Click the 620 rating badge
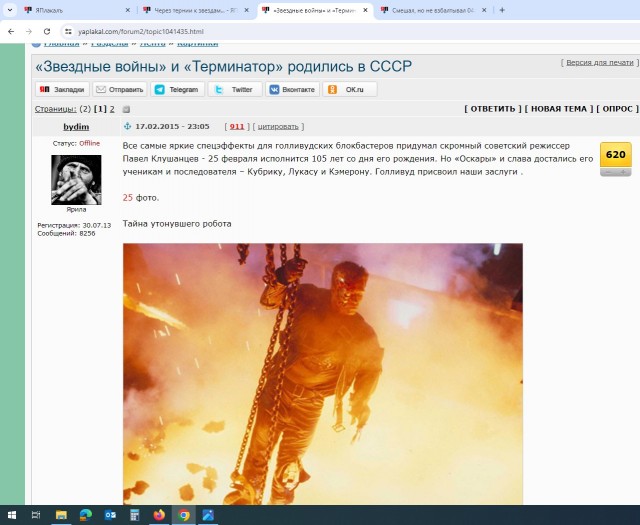Screen dimensions: 640x525 pyautogui.click(x=616, y=154)
